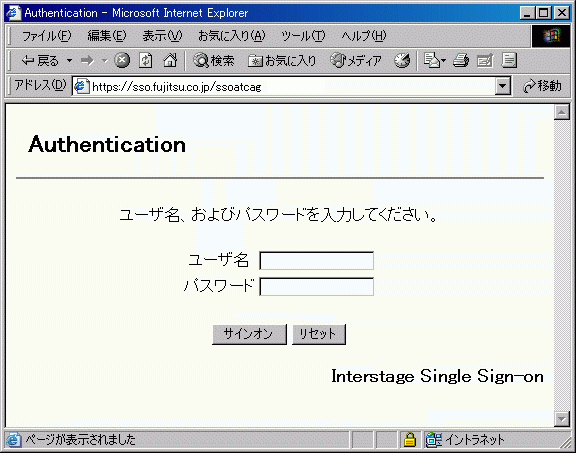This screenshot has height=453, width=576.
Task: Click the IE page icon in status bar
Action: tap(13, 440)
